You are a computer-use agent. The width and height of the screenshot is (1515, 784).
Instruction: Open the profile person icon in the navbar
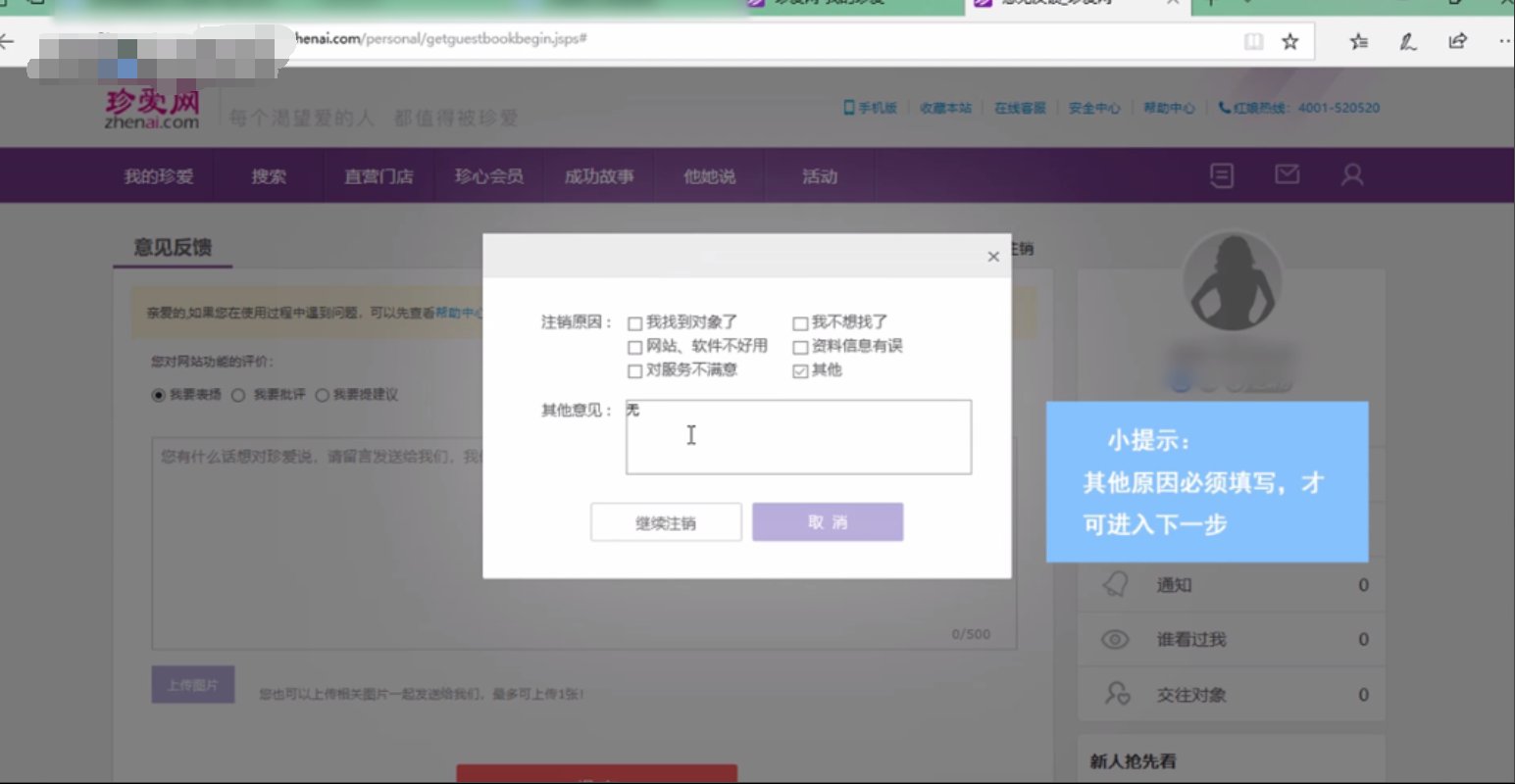1353,174
